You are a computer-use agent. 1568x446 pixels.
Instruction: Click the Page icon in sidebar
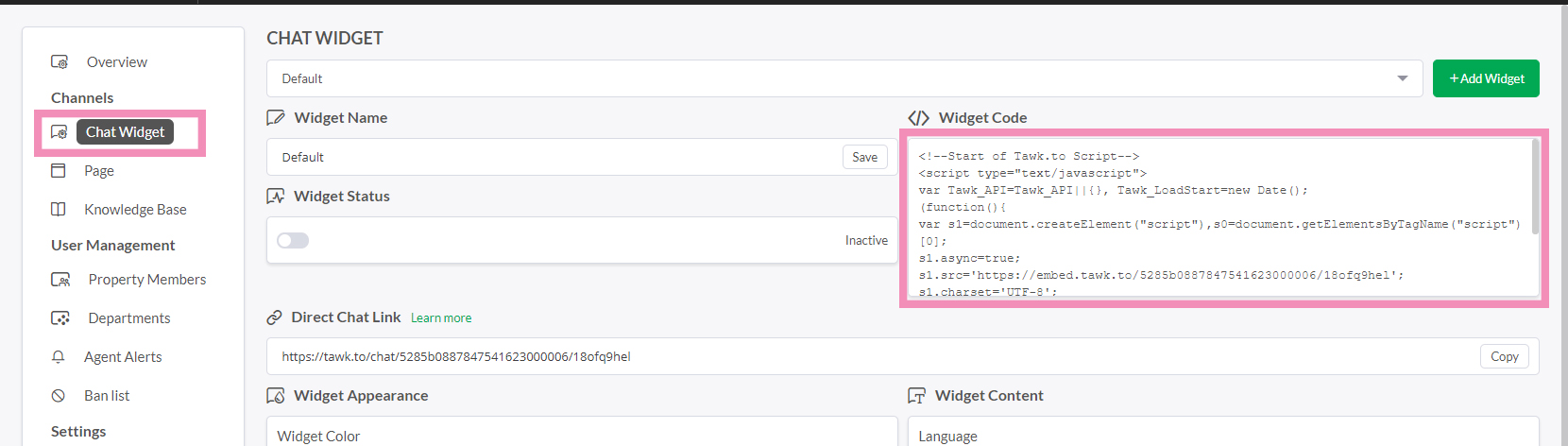(x=59, y=171)
